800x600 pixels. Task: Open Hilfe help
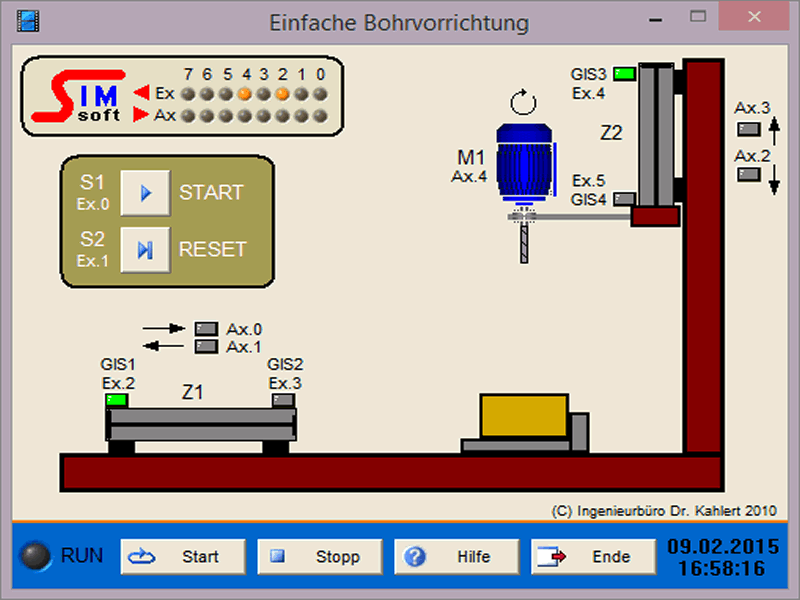[457, 556]
